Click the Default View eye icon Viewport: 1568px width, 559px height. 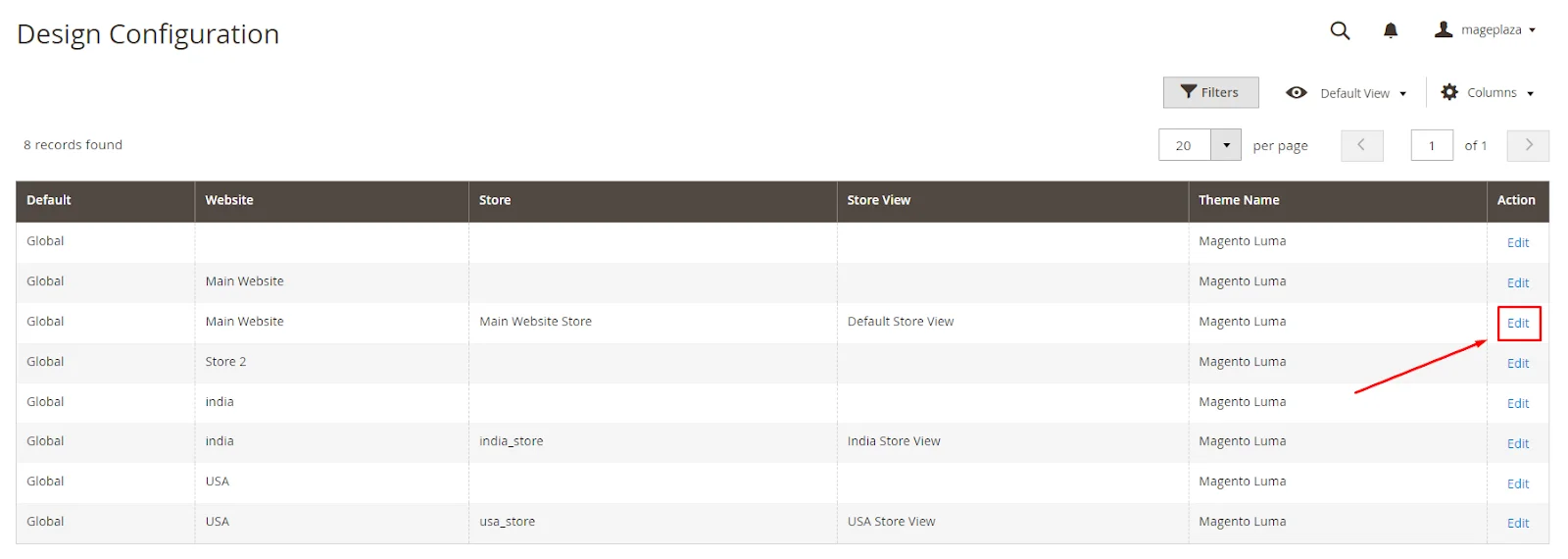(1297, 92)
